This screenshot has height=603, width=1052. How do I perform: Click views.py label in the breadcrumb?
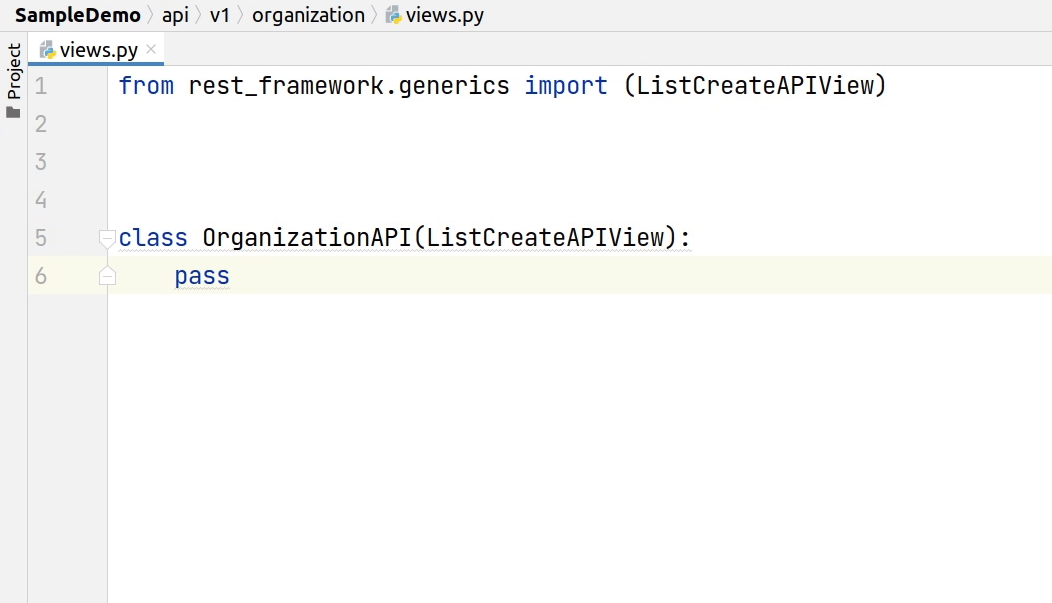click(445, 16)
